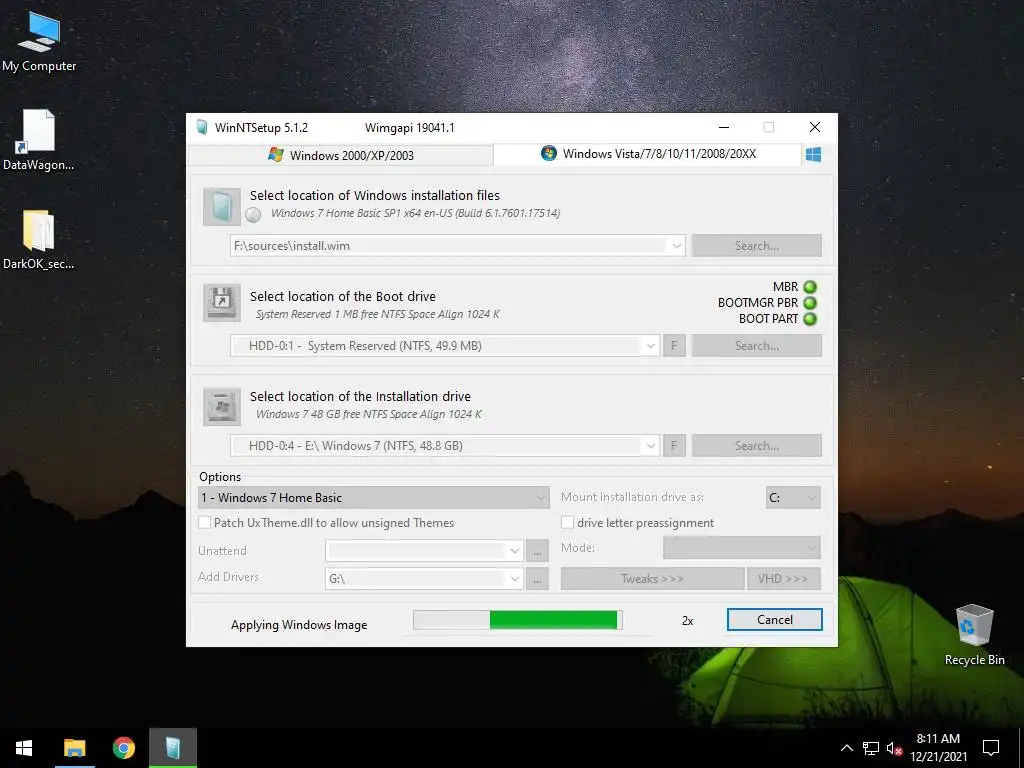Image resolution: width=1024 pixels, height=768 pixels.
Task: Open the VHD >>> options
Action: (x=784, y=579)
